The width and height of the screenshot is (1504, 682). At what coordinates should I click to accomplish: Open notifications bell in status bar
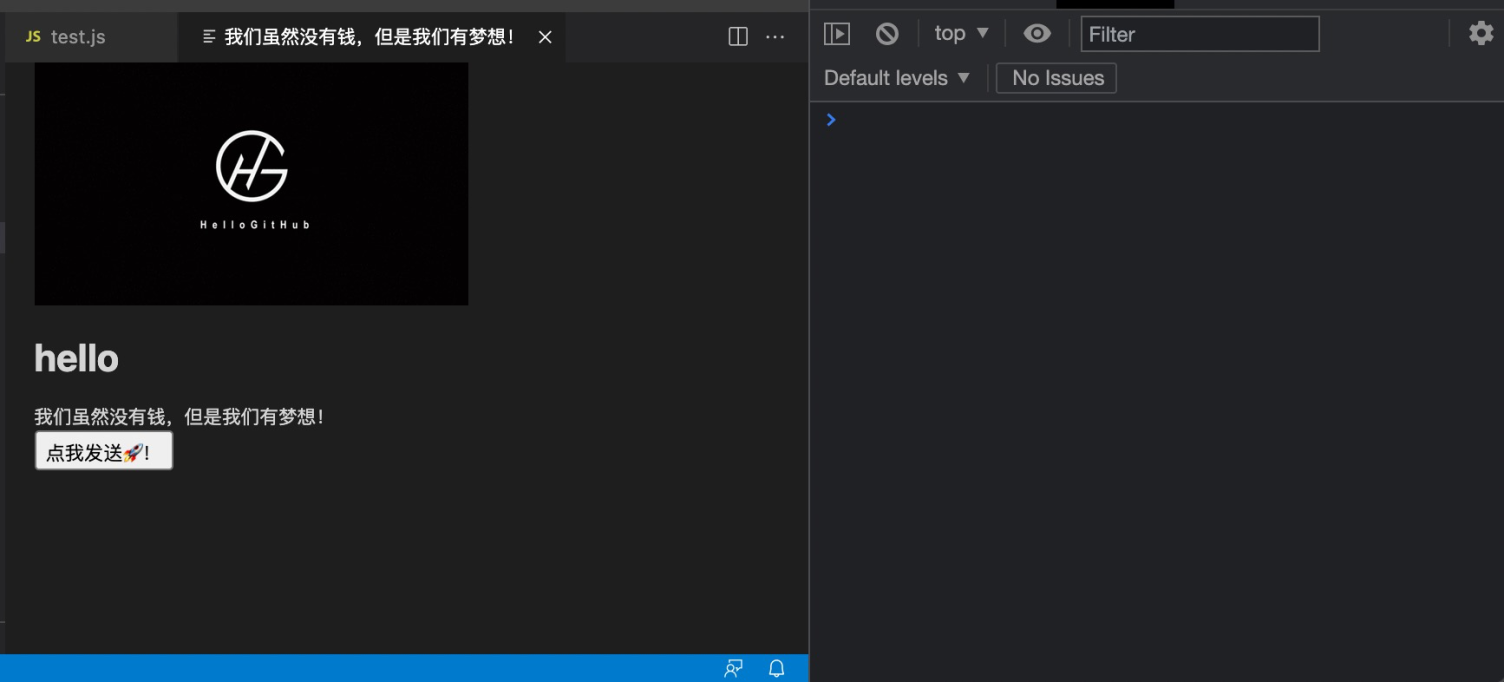coord(776,668)
